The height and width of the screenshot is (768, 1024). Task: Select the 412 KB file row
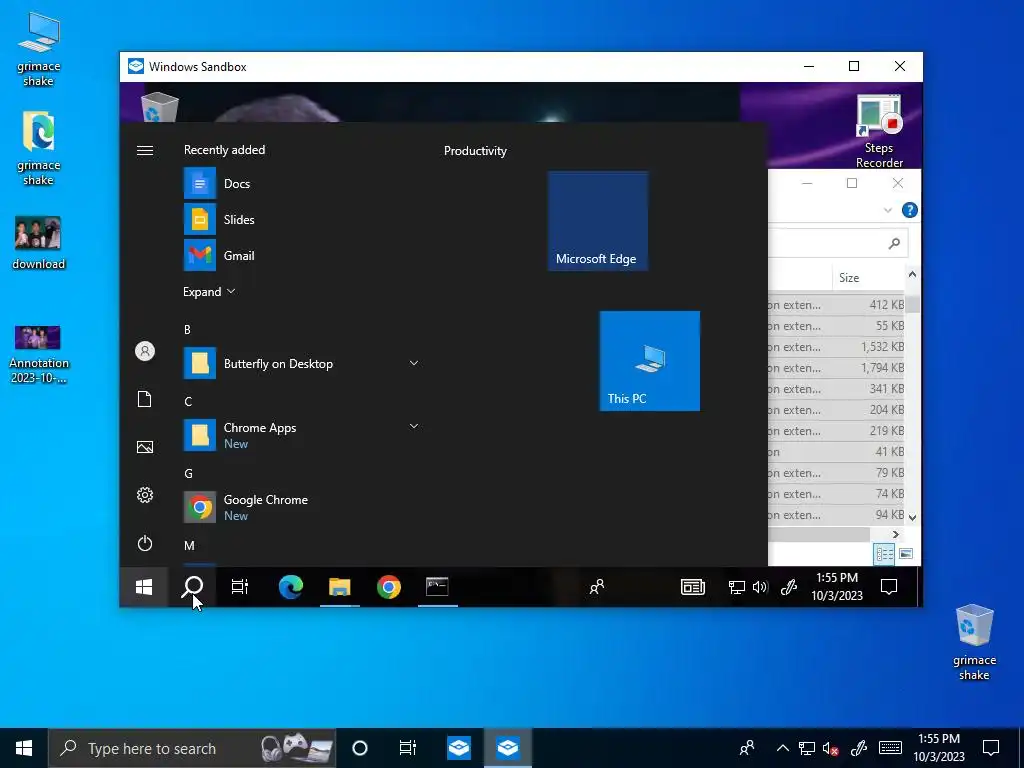click(836, 305)
